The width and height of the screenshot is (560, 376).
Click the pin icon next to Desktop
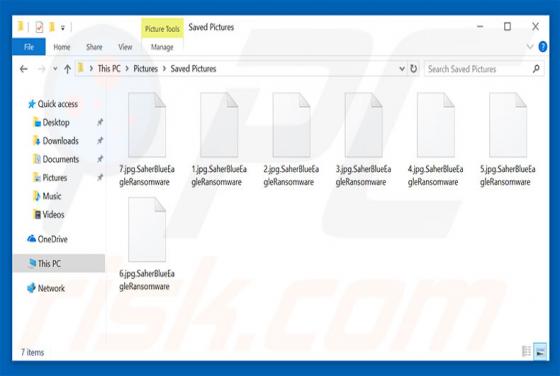click(100, 122)
